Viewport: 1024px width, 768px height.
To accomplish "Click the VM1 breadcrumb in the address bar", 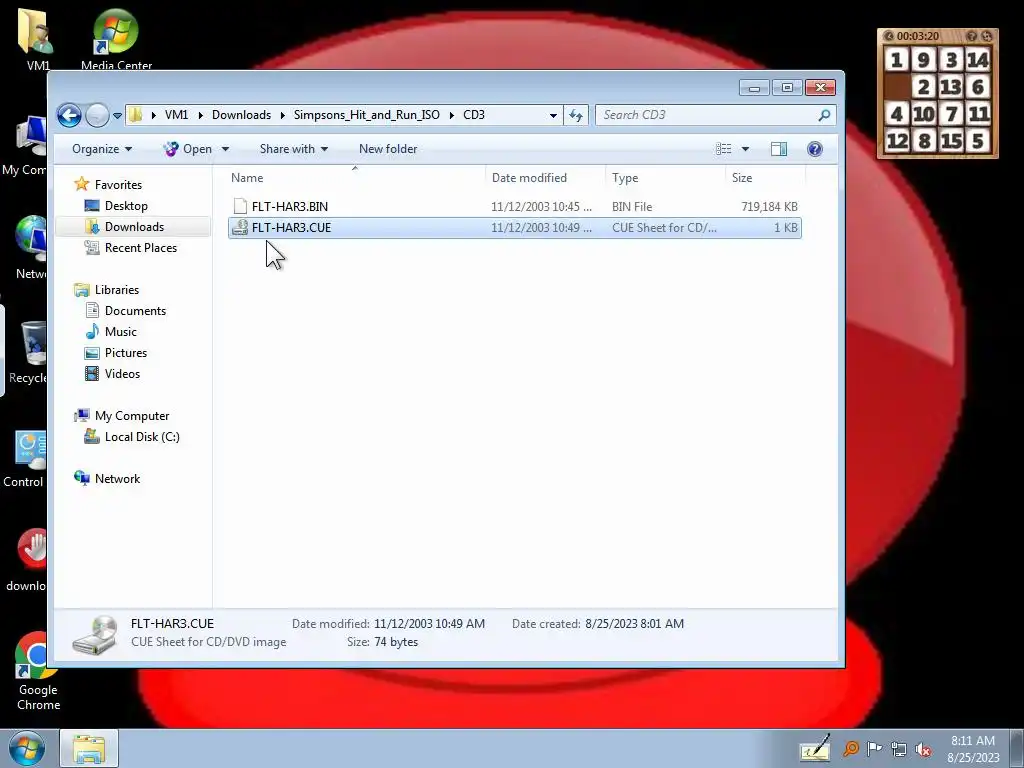I will point(176,115).
